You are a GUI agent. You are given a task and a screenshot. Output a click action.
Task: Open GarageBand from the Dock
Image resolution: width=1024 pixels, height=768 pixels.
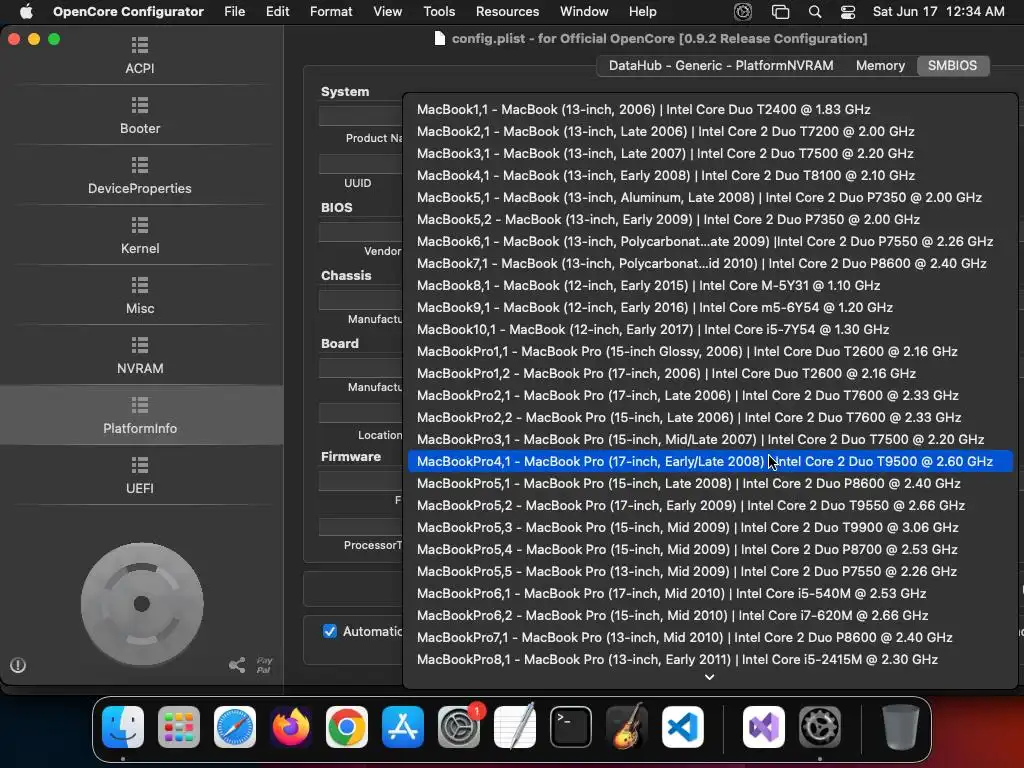(x=627, y=727)
